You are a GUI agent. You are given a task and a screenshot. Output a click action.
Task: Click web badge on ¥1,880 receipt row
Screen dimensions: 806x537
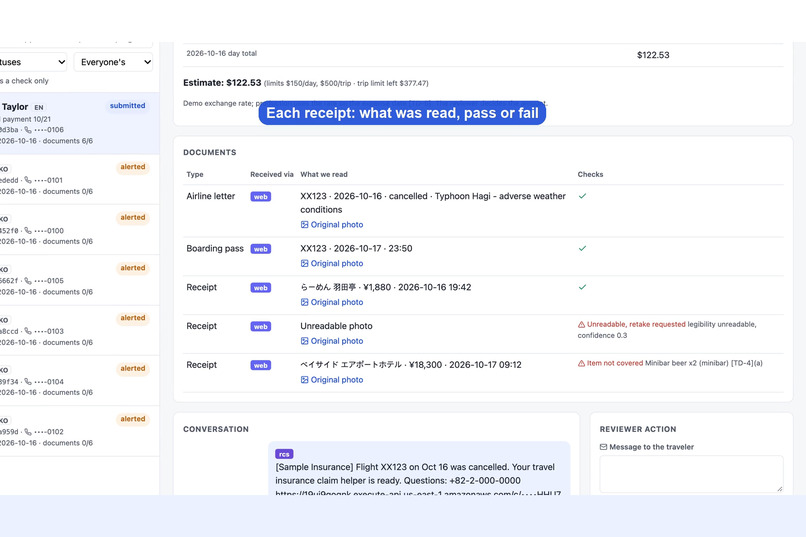coord(261,288)
